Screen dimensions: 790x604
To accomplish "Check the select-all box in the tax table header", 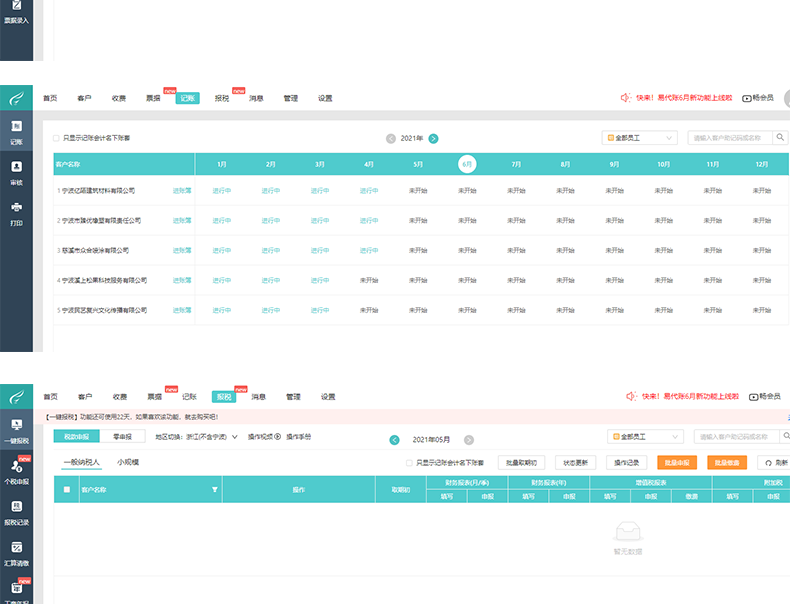I will 67,490.
